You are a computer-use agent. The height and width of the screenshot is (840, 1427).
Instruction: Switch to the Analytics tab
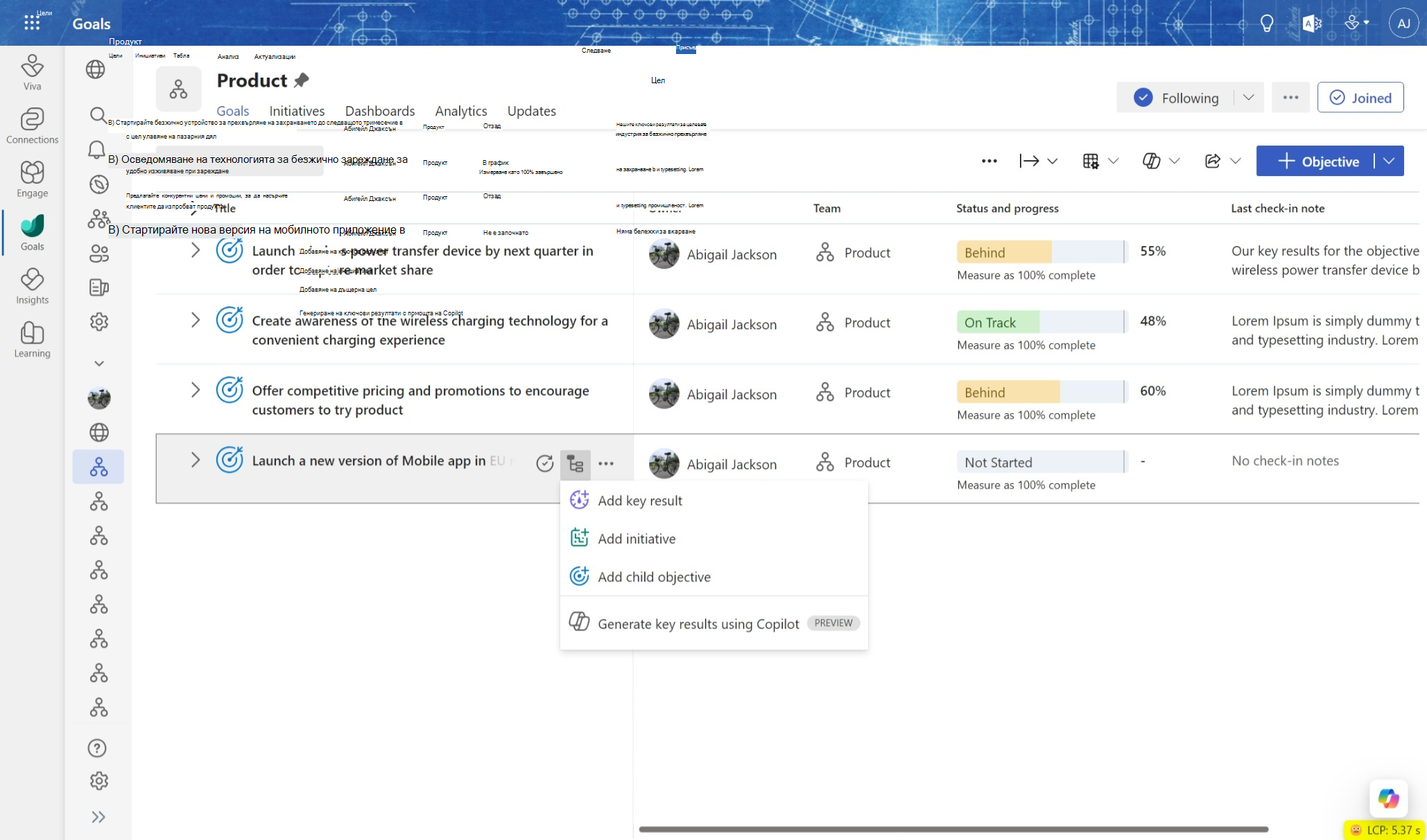(x=459, y=110)
